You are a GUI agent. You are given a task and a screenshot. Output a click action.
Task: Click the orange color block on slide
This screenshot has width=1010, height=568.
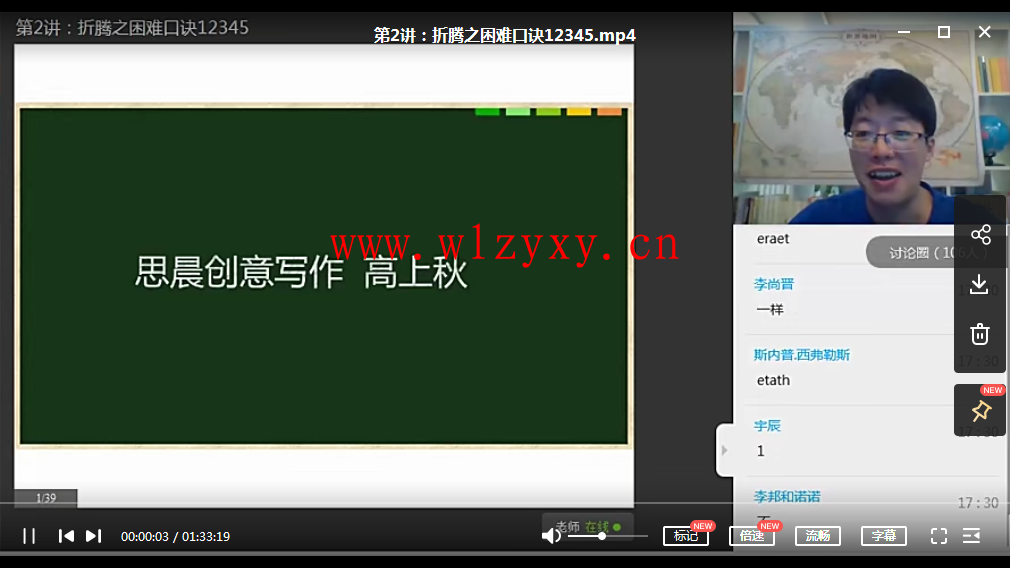(x=609, y=112)
